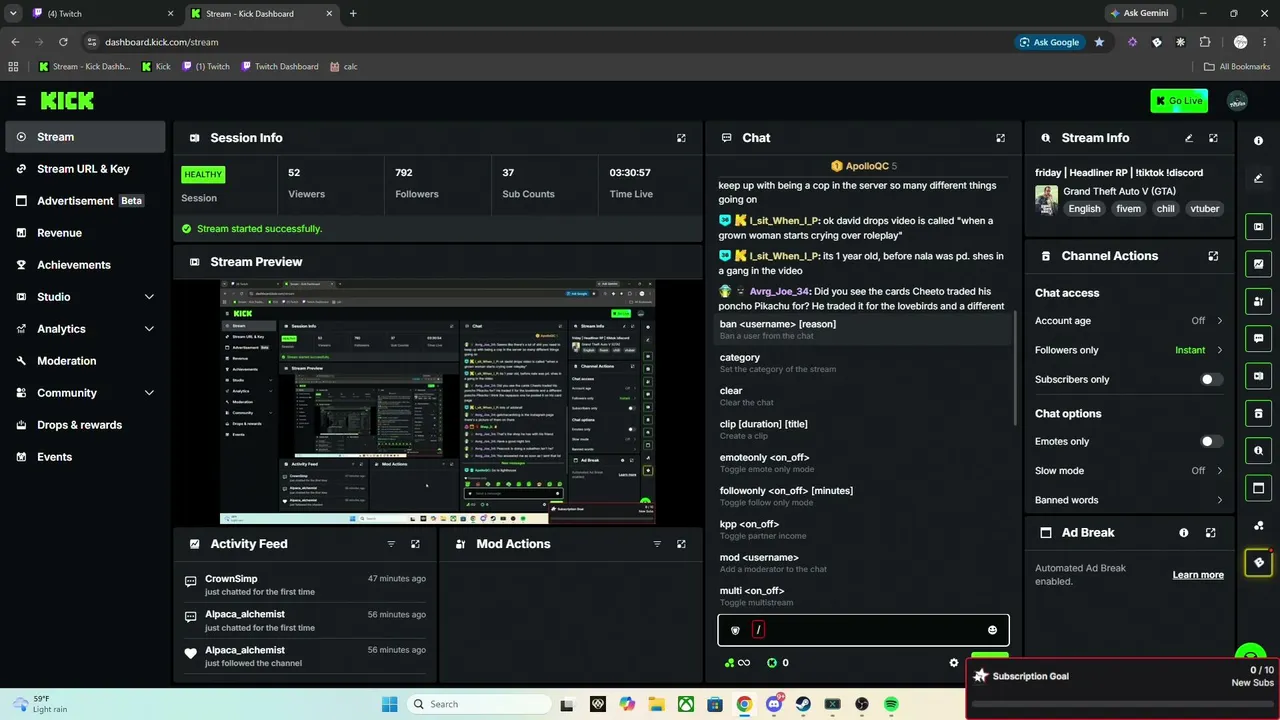Open Slow mode setting chevron
1280x720 pixels.
click(x=1219, y=471)
